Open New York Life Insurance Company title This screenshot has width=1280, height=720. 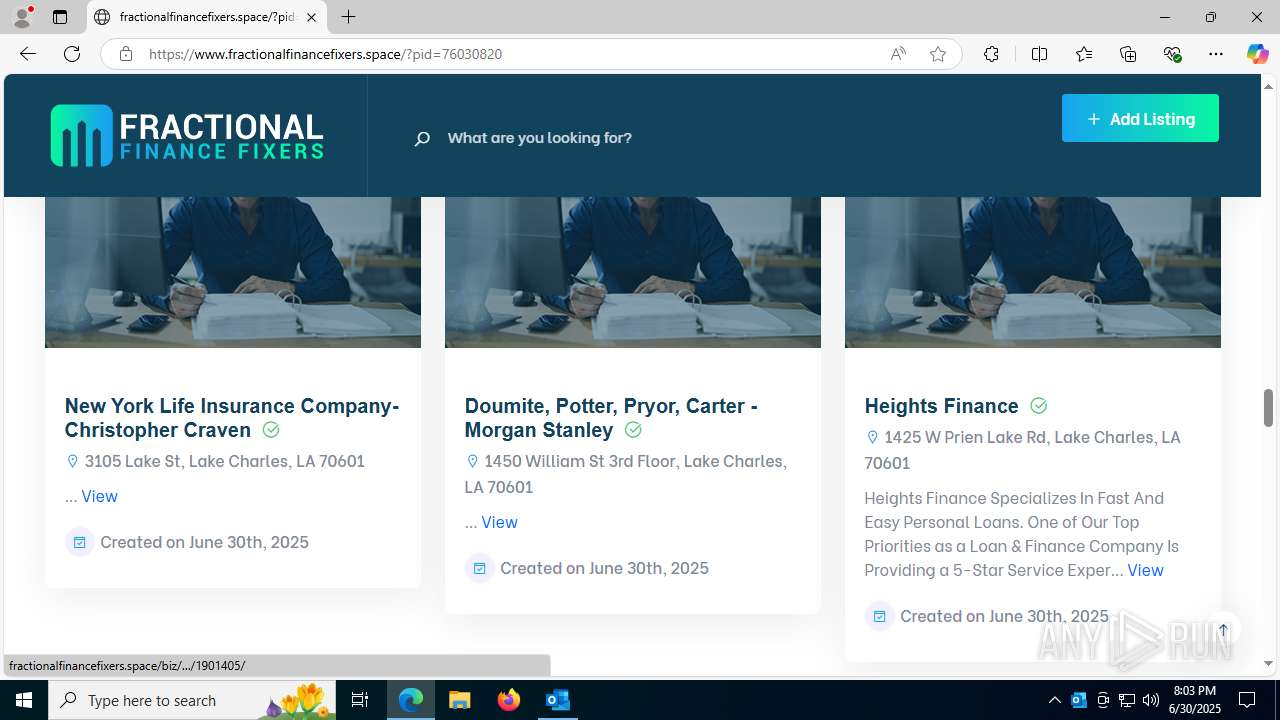[x=232, y=418]
